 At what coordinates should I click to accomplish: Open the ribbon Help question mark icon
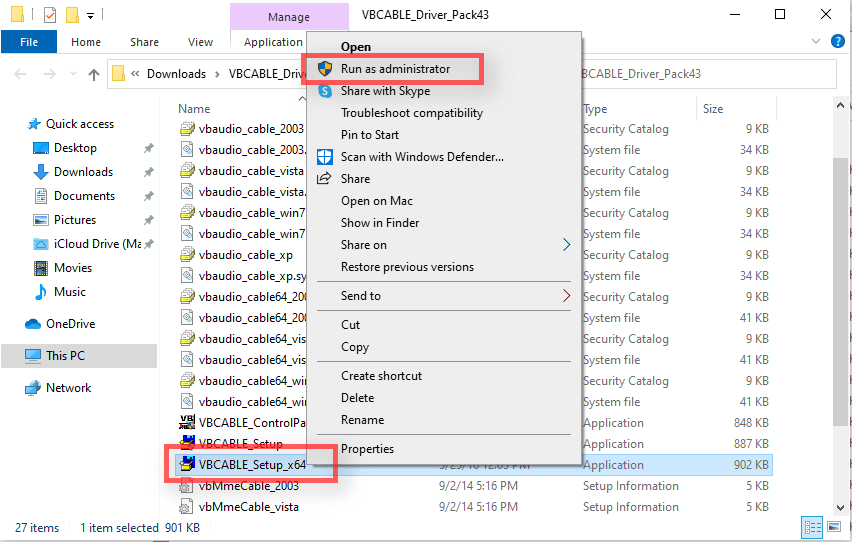[838, 42]
